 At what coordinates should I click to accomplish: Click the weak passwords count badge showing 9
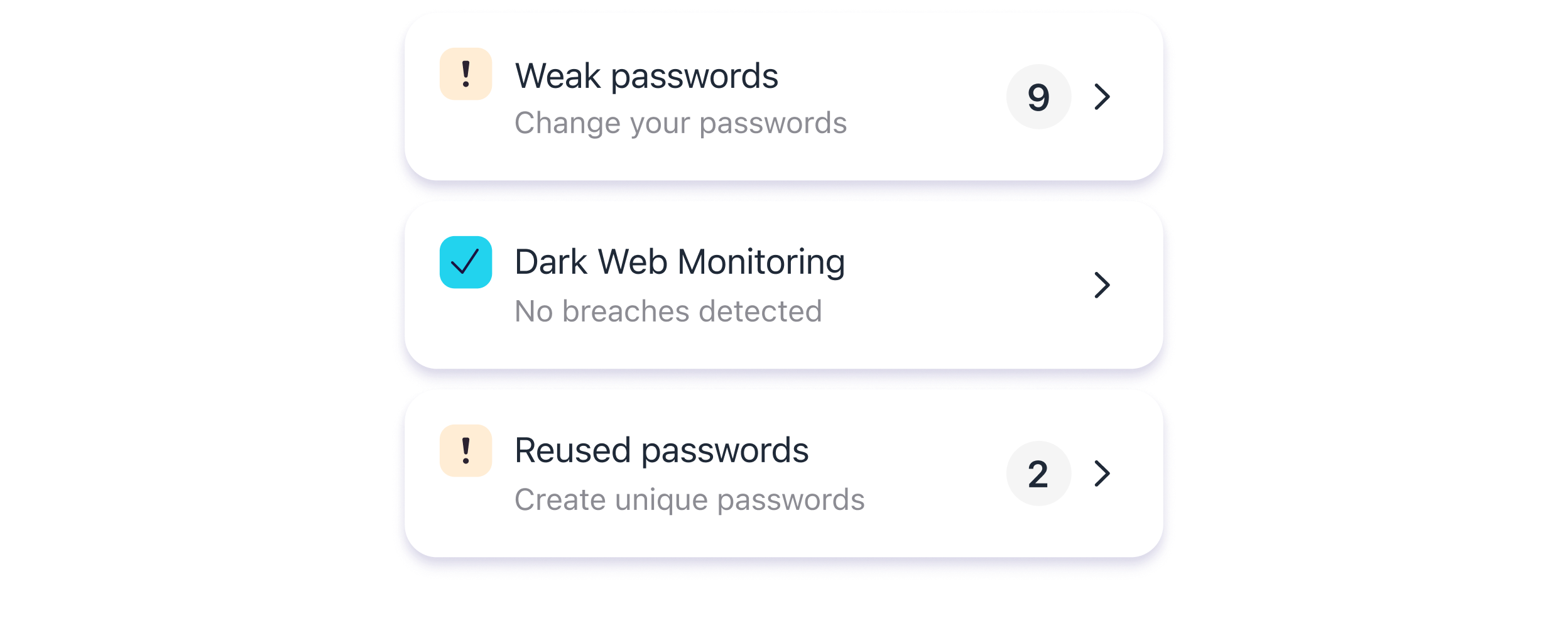1038,97
